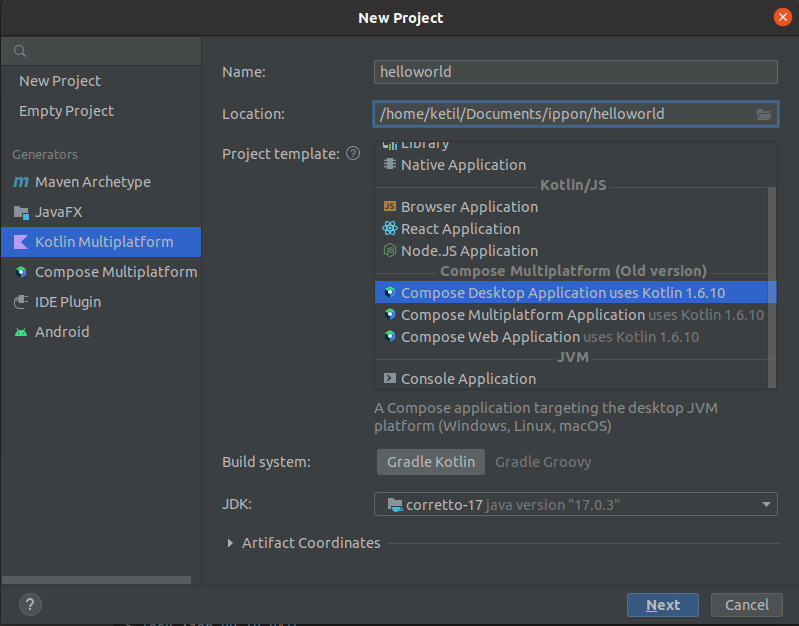Select Gradle Kotlin build system

click(431, 462)
